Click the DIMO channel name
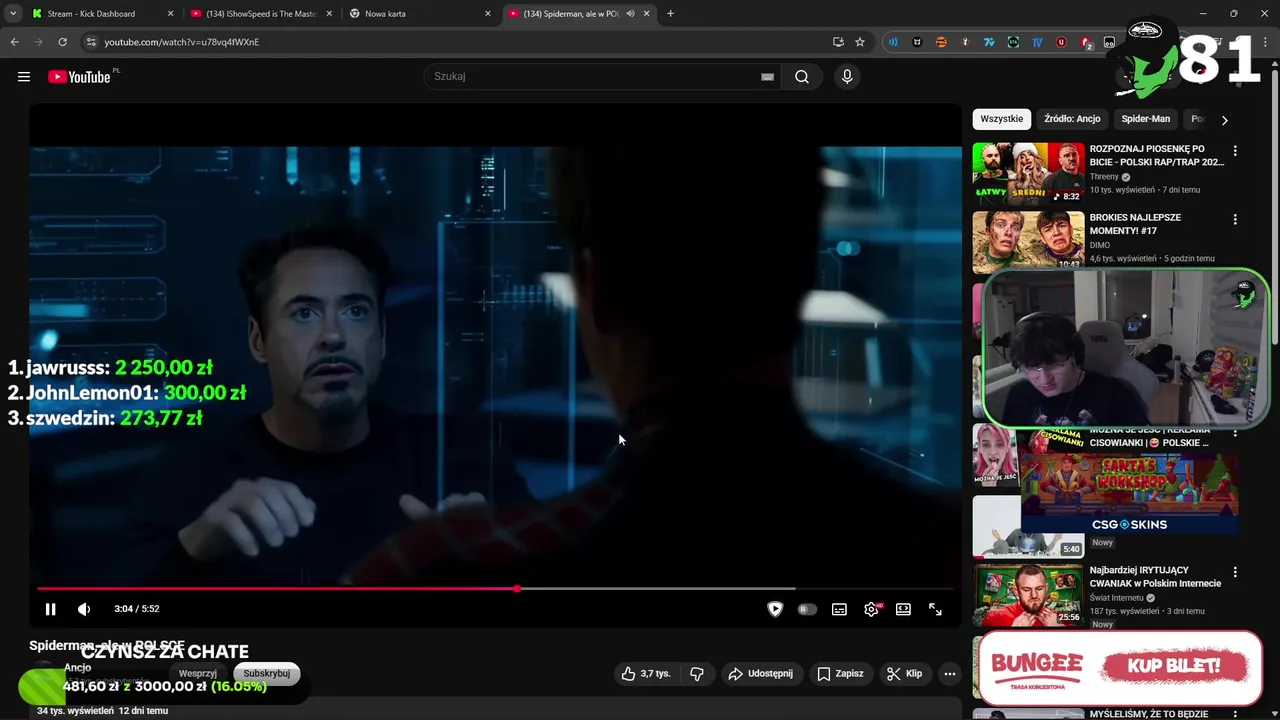 (1100, 245)
